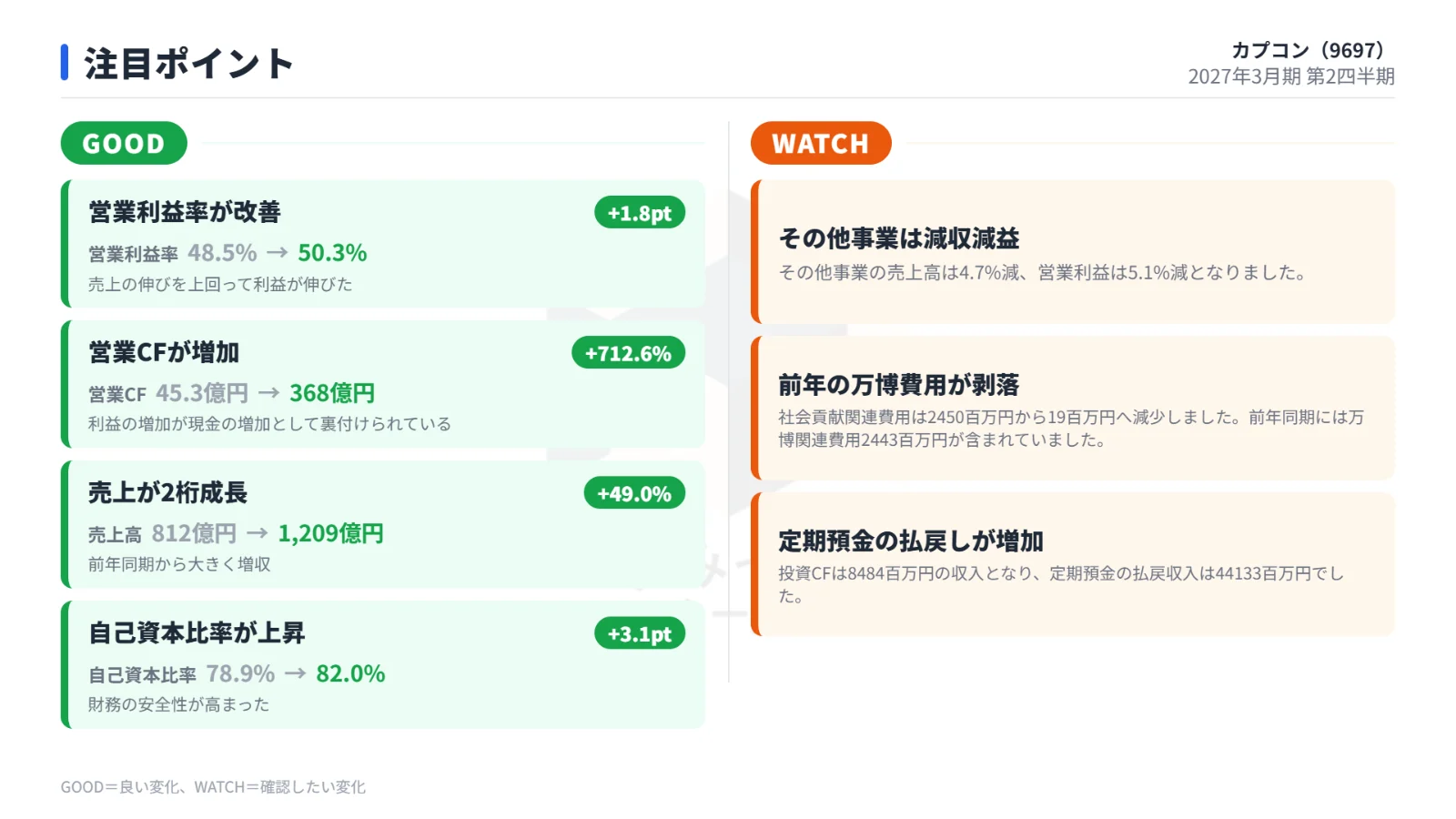Select the +712.6% badge
Viewport: 1456px width, 819px height.
628,353
